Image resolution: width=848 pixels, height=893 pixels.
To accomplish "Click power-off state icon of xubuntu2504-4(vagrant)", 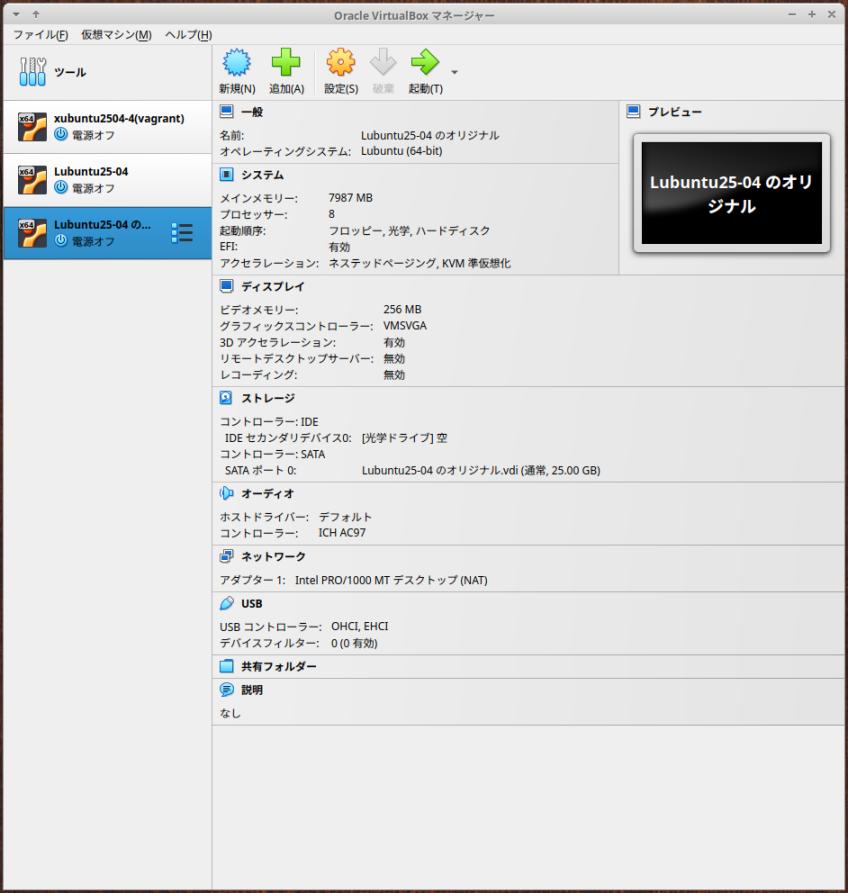I will [x=61, y=134].
